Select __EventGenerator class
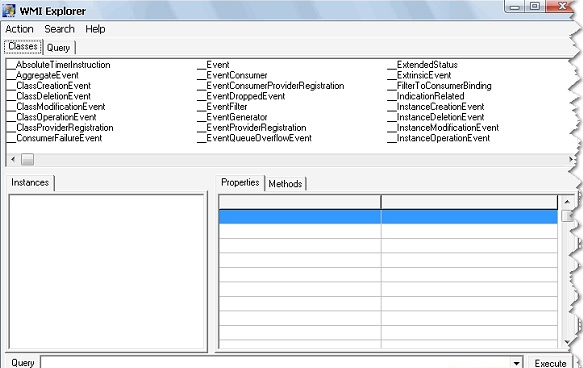Image resolution: width=583 pixels, height=368 pixels. pyautogui.click(x=232, y=117)
